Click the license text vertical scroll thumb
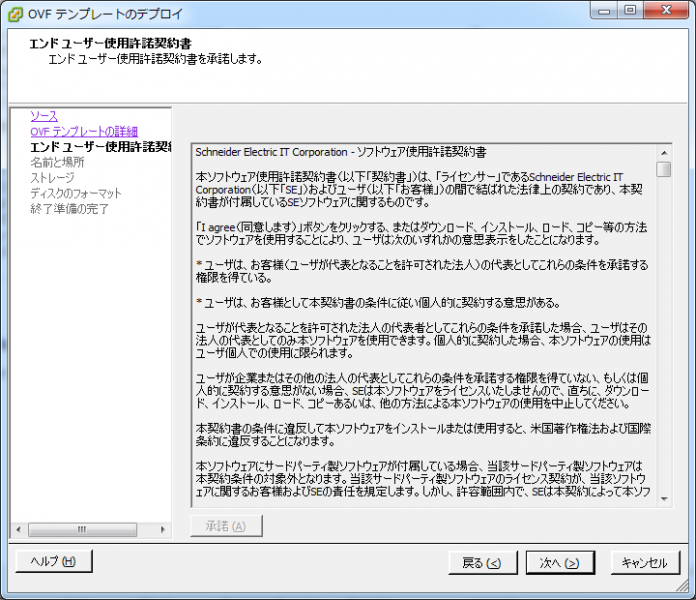 664,169
